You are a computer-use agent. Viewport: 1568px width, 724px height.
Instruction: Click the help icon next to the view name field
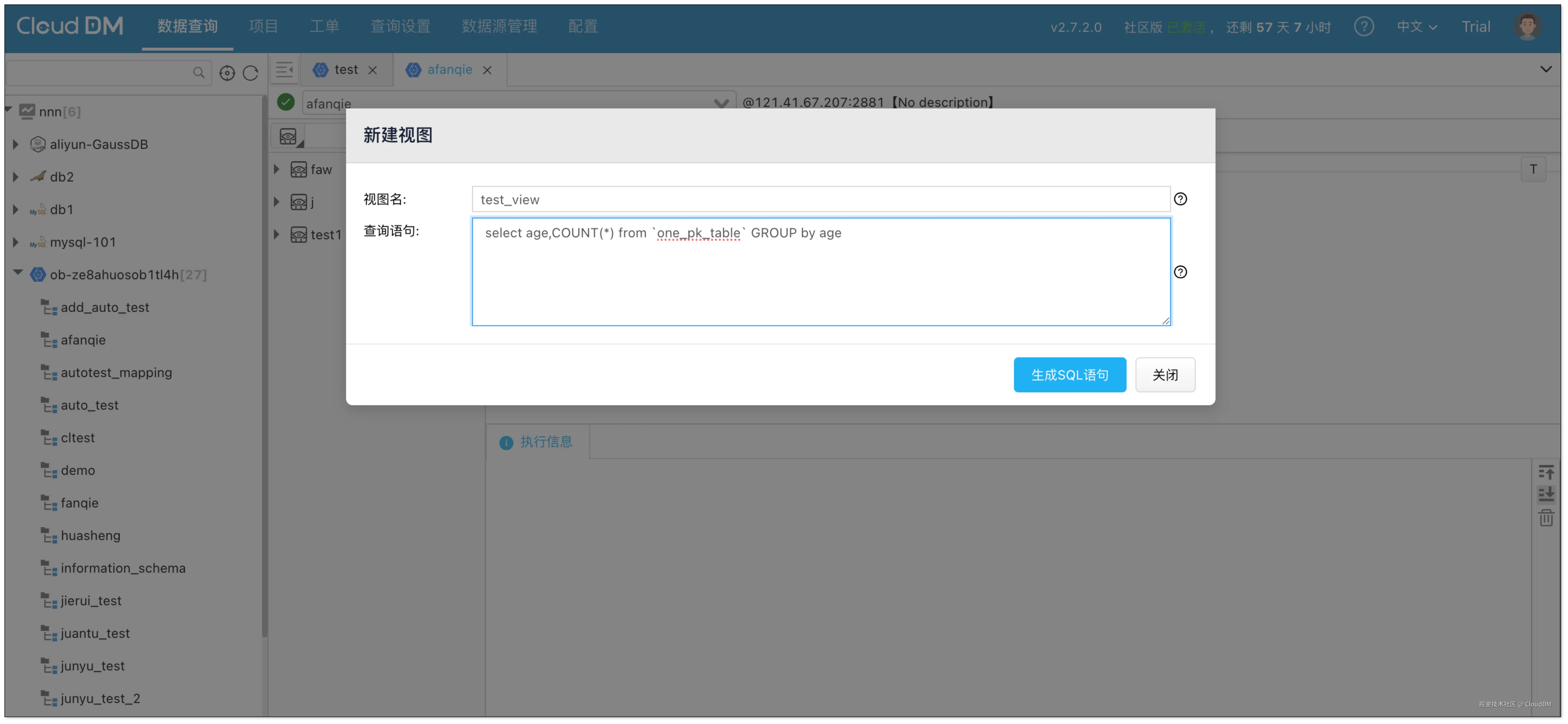click(1180, 199)
